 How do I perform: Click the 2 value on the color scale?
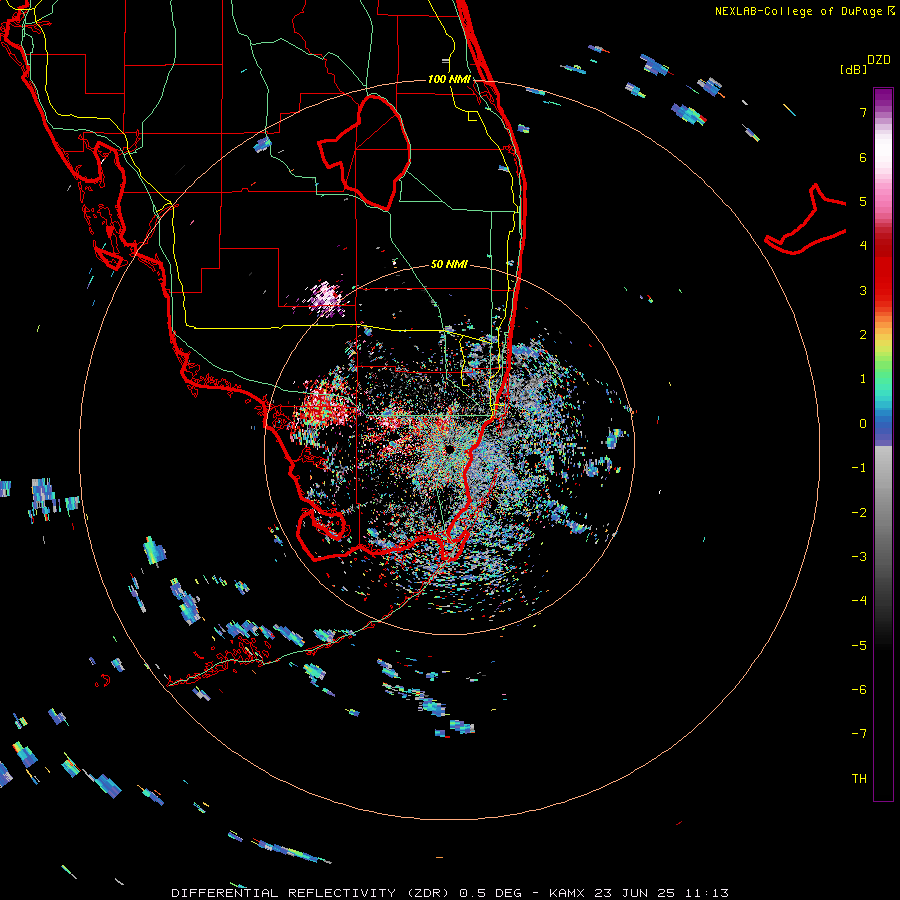click(863, 335)
